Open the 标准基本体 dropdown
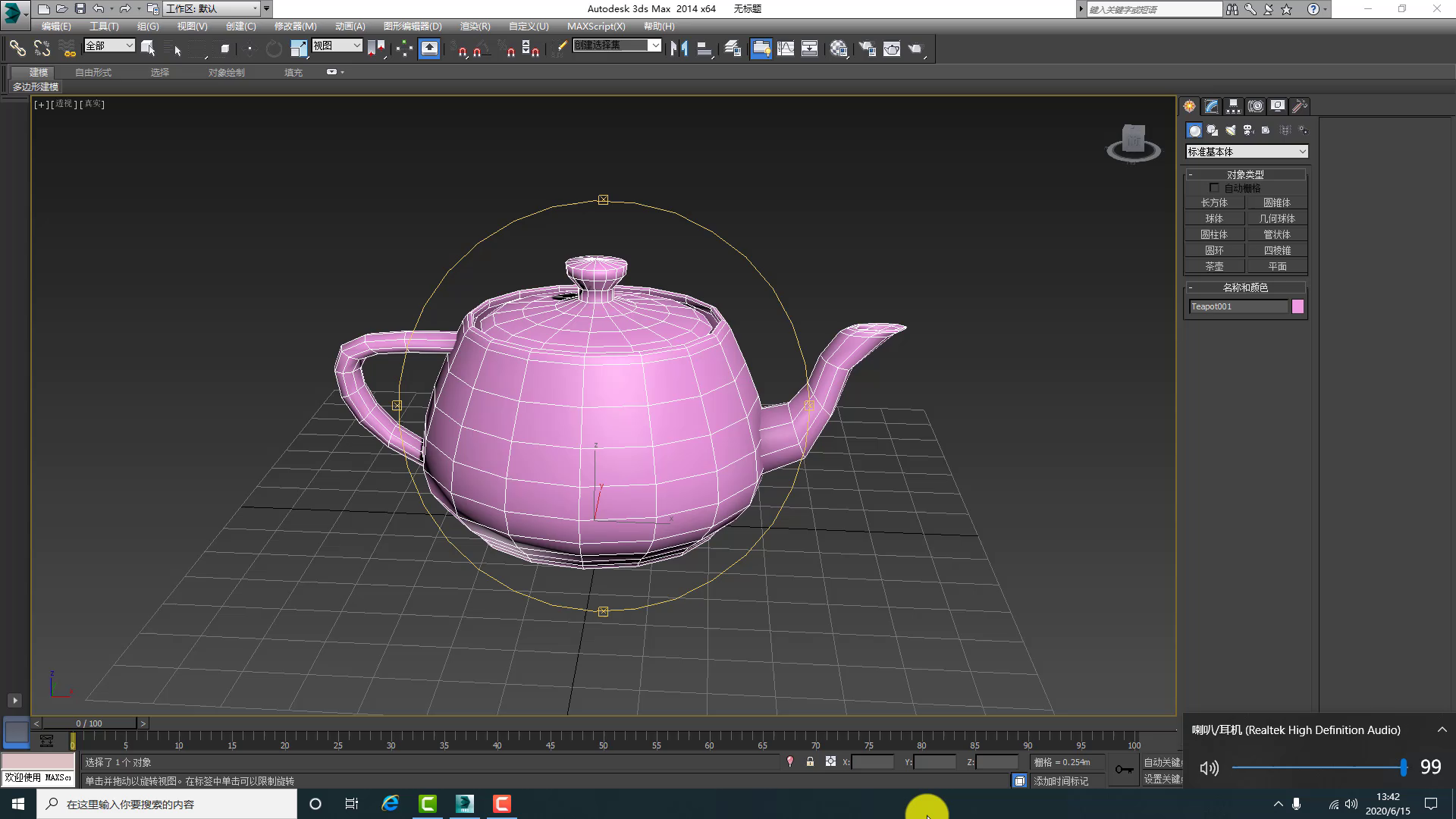Screen dimensions: 1456x819 (1247, 152)
